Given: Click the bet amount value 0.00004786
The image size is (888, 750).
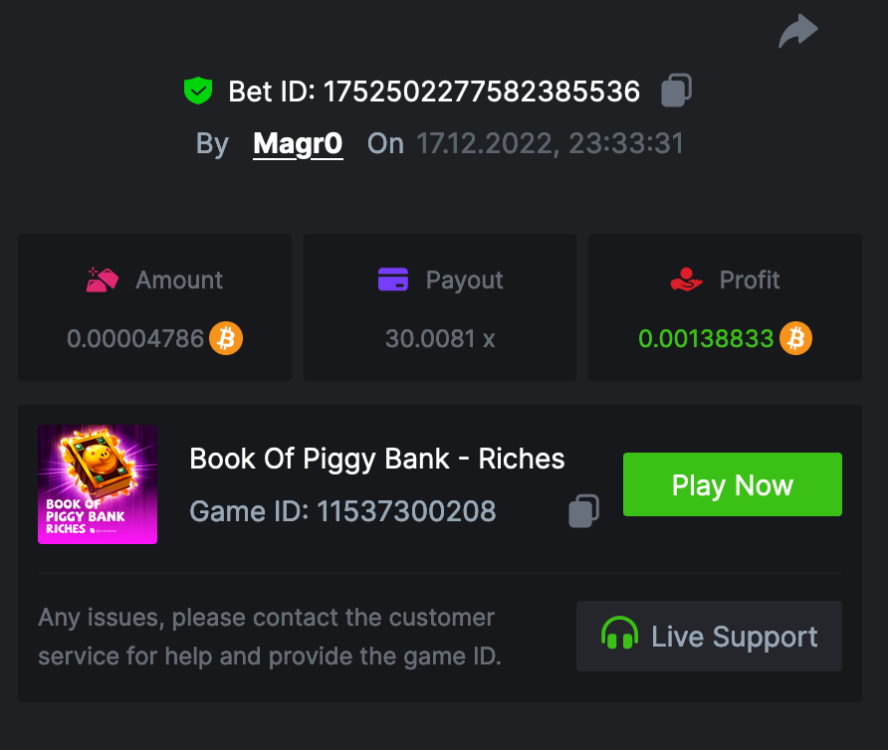Looking at the screenshot, I should [136, 339].
